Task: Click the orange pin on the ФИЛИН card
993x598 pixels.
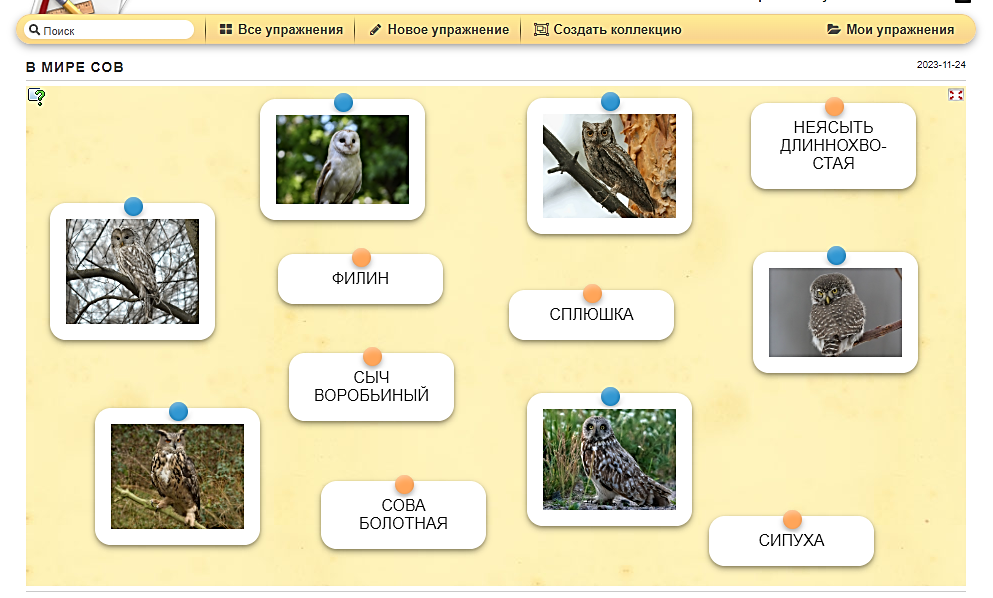Action: point(361,258)
